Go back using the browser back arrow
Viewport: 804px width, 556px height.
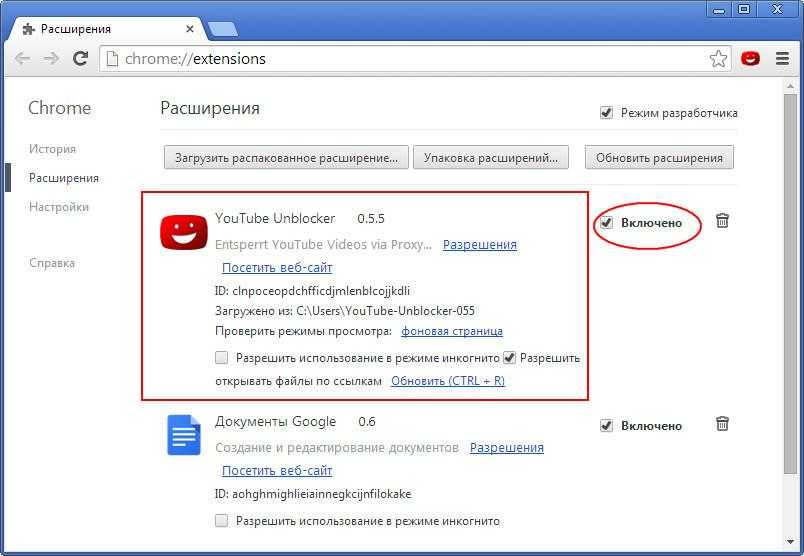click(23, 58)
